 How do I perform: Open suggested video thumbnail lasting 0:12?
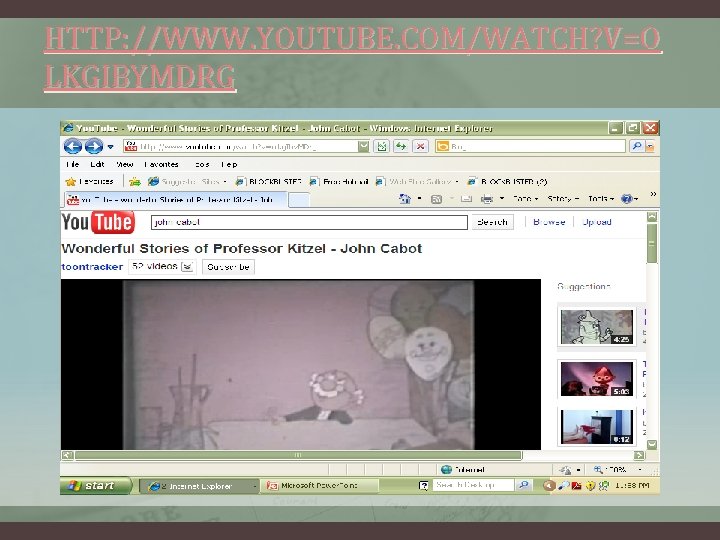596,427
